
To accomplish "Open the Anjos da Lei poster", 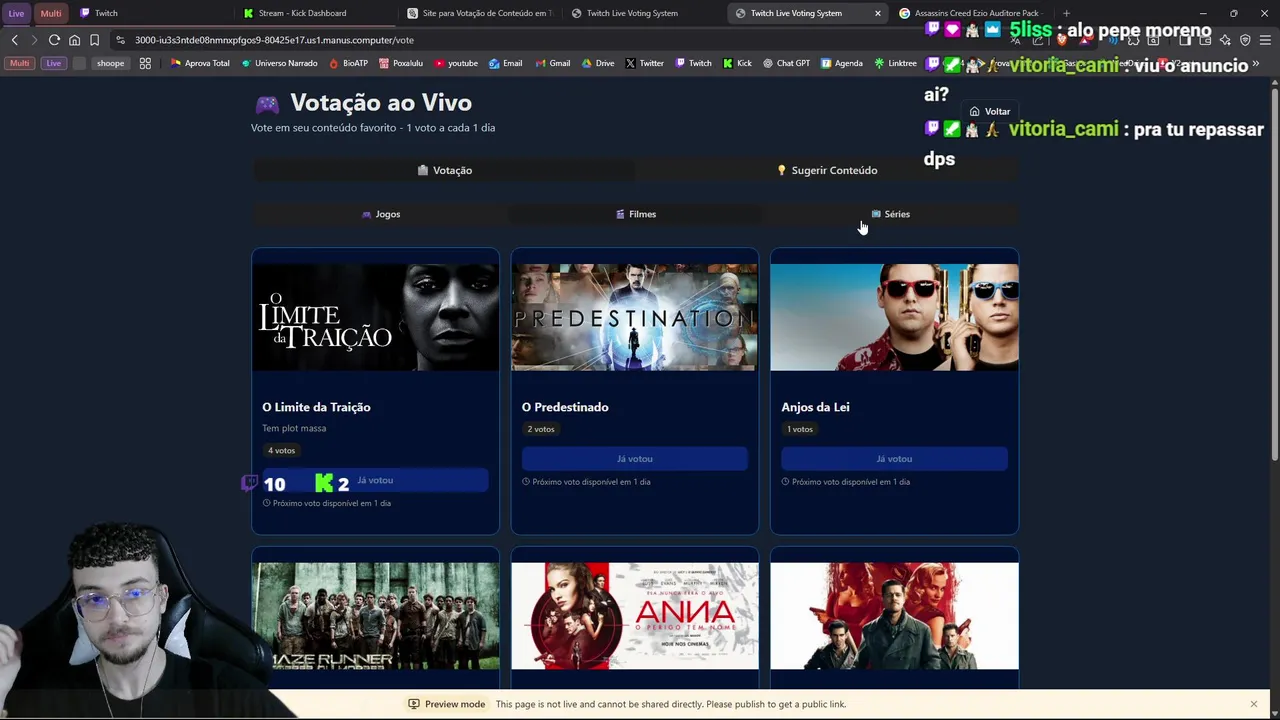I will click(894, 317).
